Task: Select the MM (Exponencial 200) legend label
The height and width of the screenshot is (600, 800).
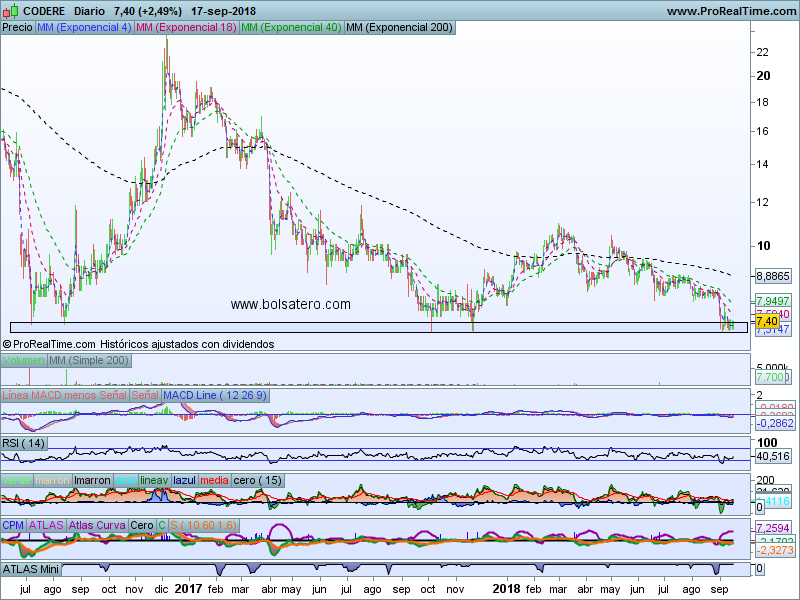Action: (x=398, y=28)
